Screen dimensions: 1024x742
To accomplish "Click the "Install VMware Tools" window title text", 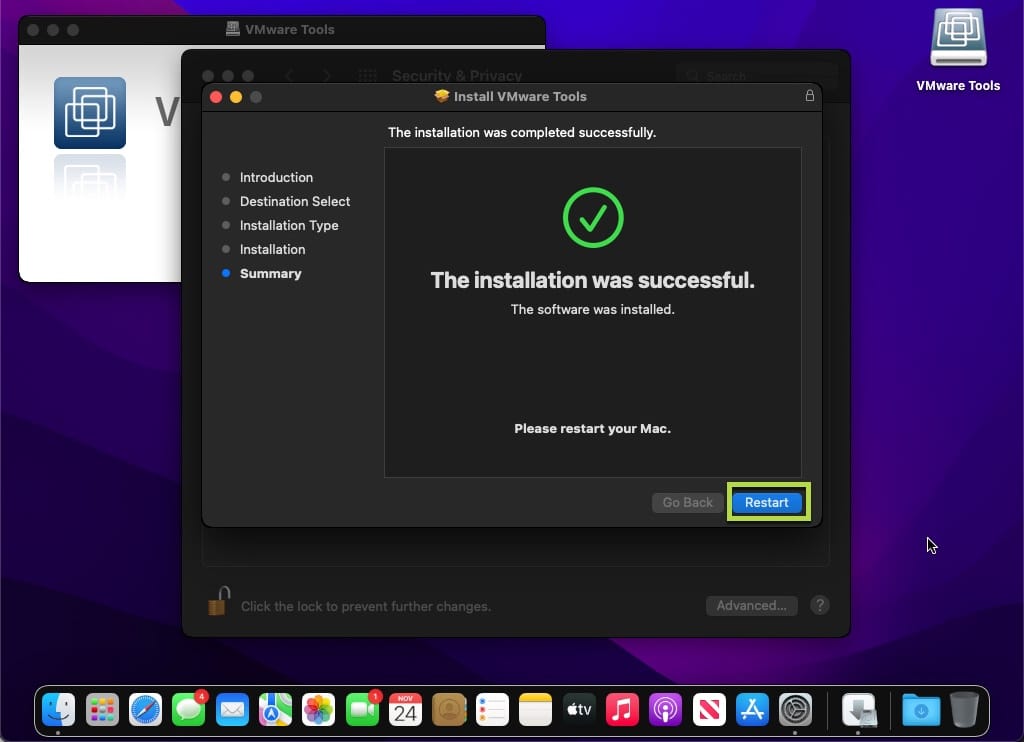I will tap(520, 96).
